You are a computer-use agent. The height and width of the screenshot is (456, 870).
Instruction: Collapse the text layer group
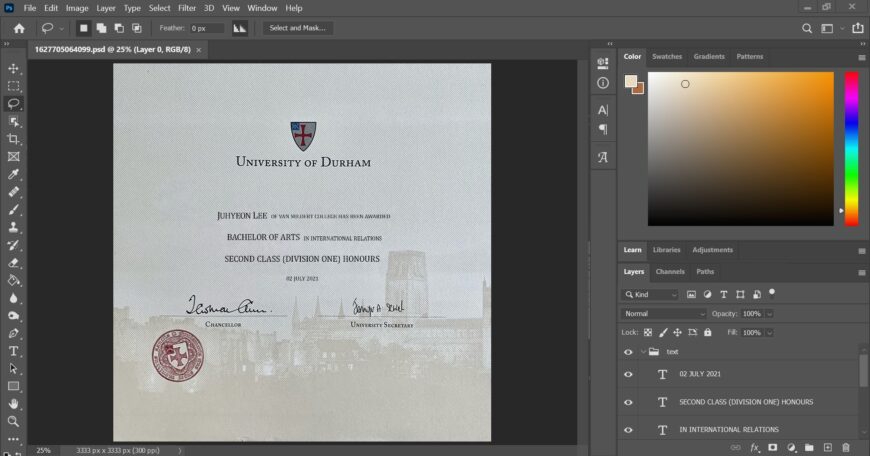click(x=643, y=352)
